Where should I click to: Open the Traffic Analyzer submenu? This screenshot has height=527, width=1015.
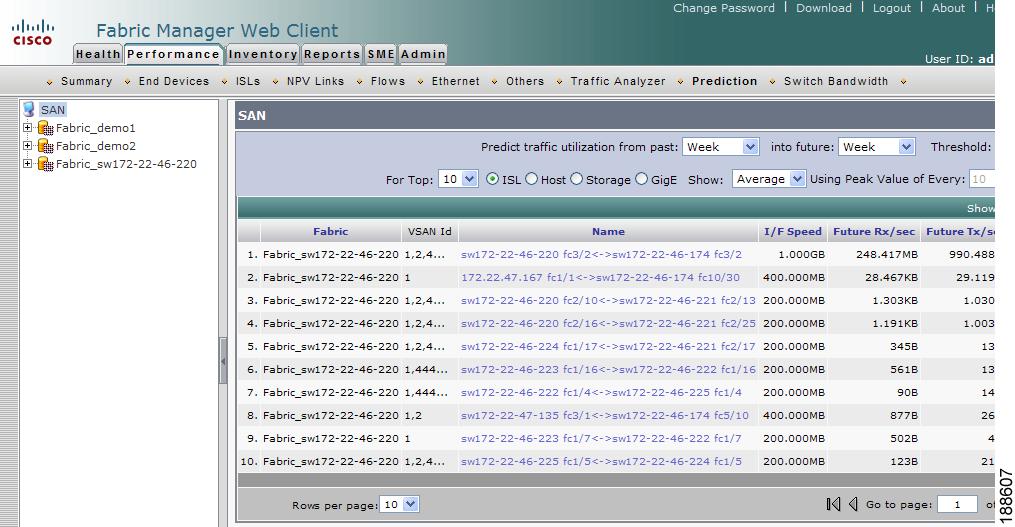tap(618, 81)
